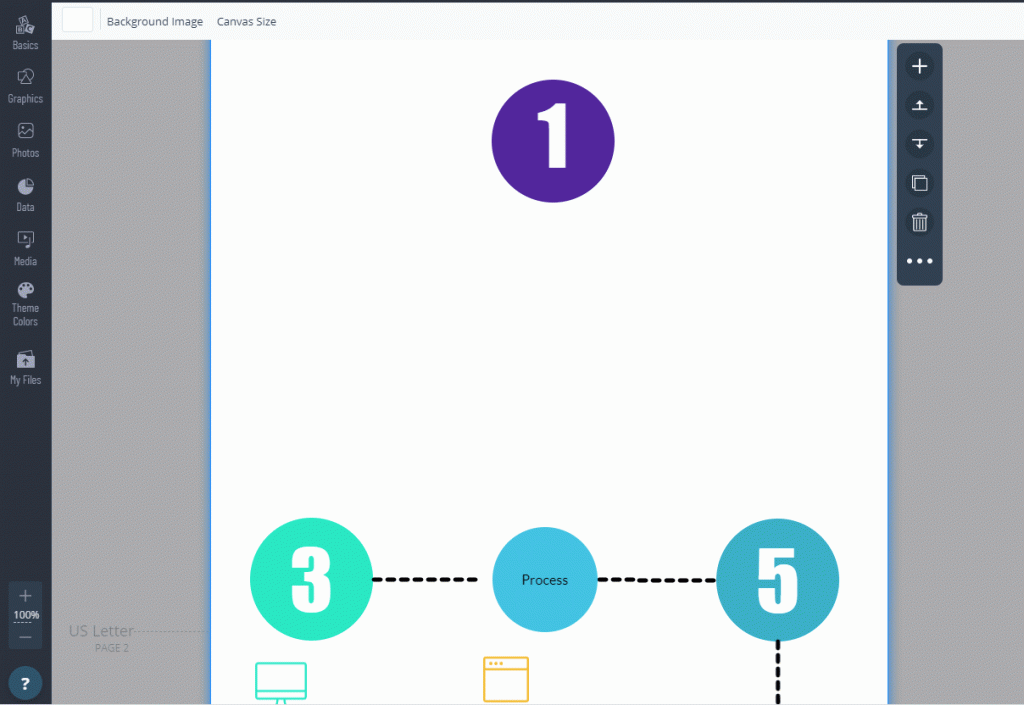Open more slide options with the ellipsis

click(919, 261)
